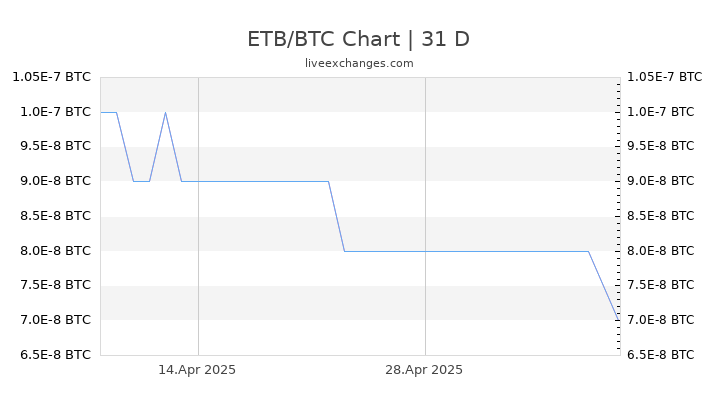Click the left 8.0E-8 BTC axis label
Image resolution: width=720 pixels, height=405 pixels.
click(x=56, y=251)
